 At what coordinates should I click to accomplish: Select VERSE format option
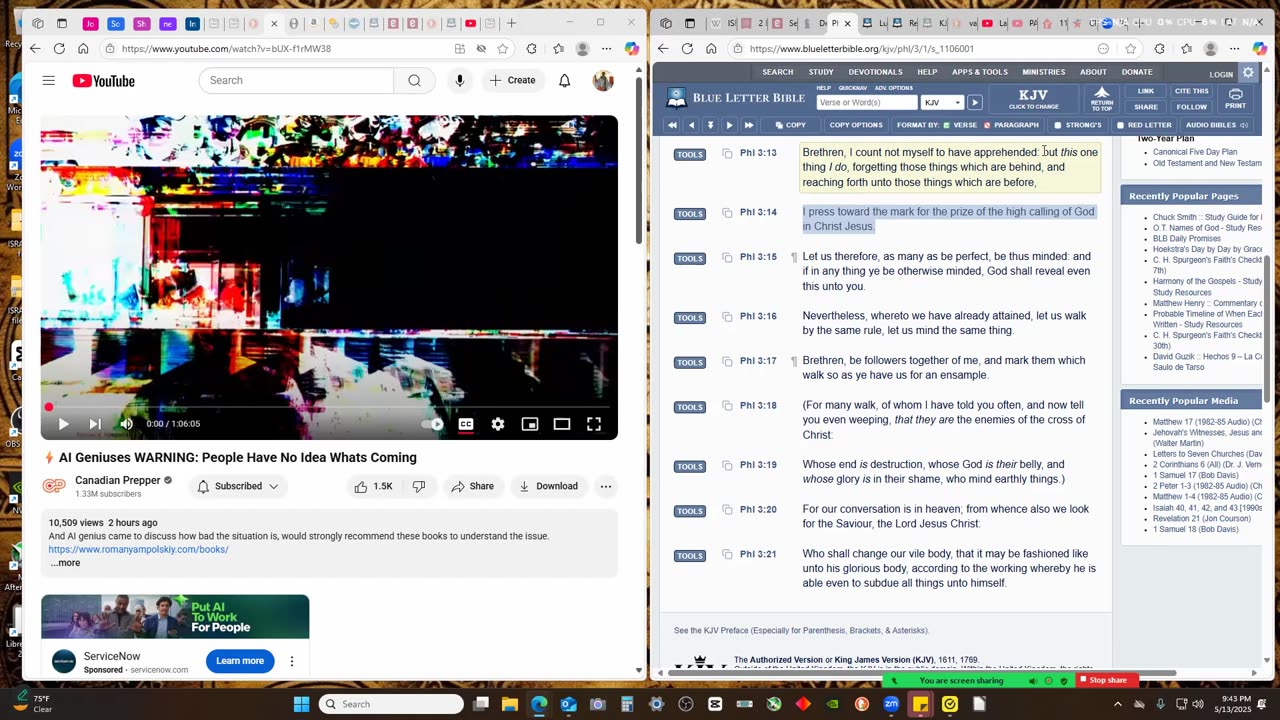960,125
